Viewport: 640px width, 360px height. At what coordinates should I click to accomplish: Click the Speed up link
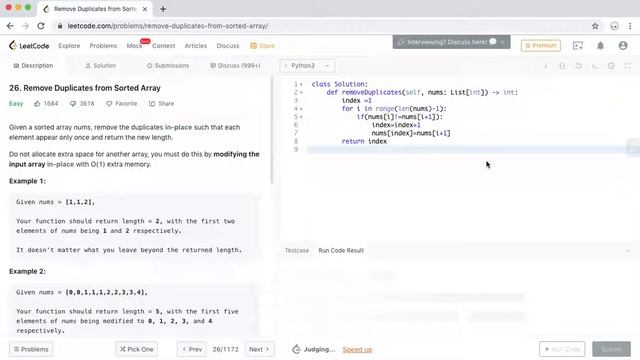(x=357, y=349)
